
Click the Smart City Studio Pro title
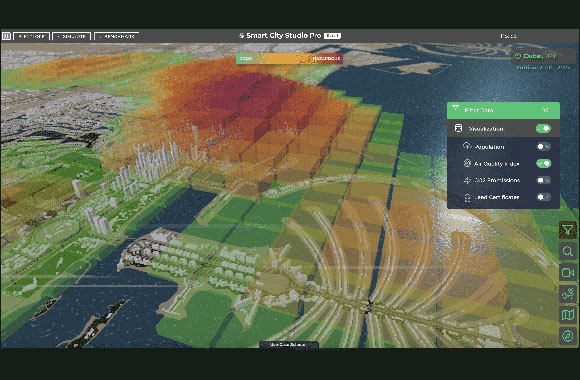(x=284, y=36)
